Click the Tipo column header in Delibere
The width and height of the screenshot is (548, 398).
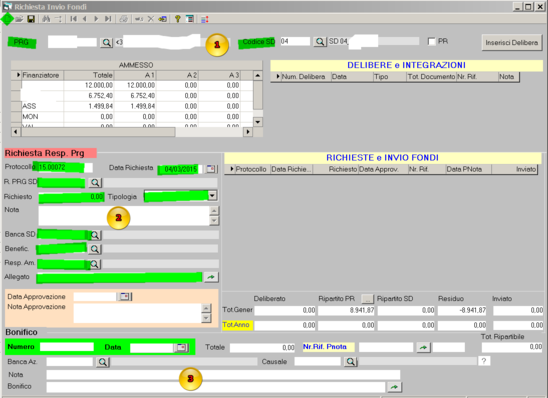pyautogui.click(x=390, y=77)
